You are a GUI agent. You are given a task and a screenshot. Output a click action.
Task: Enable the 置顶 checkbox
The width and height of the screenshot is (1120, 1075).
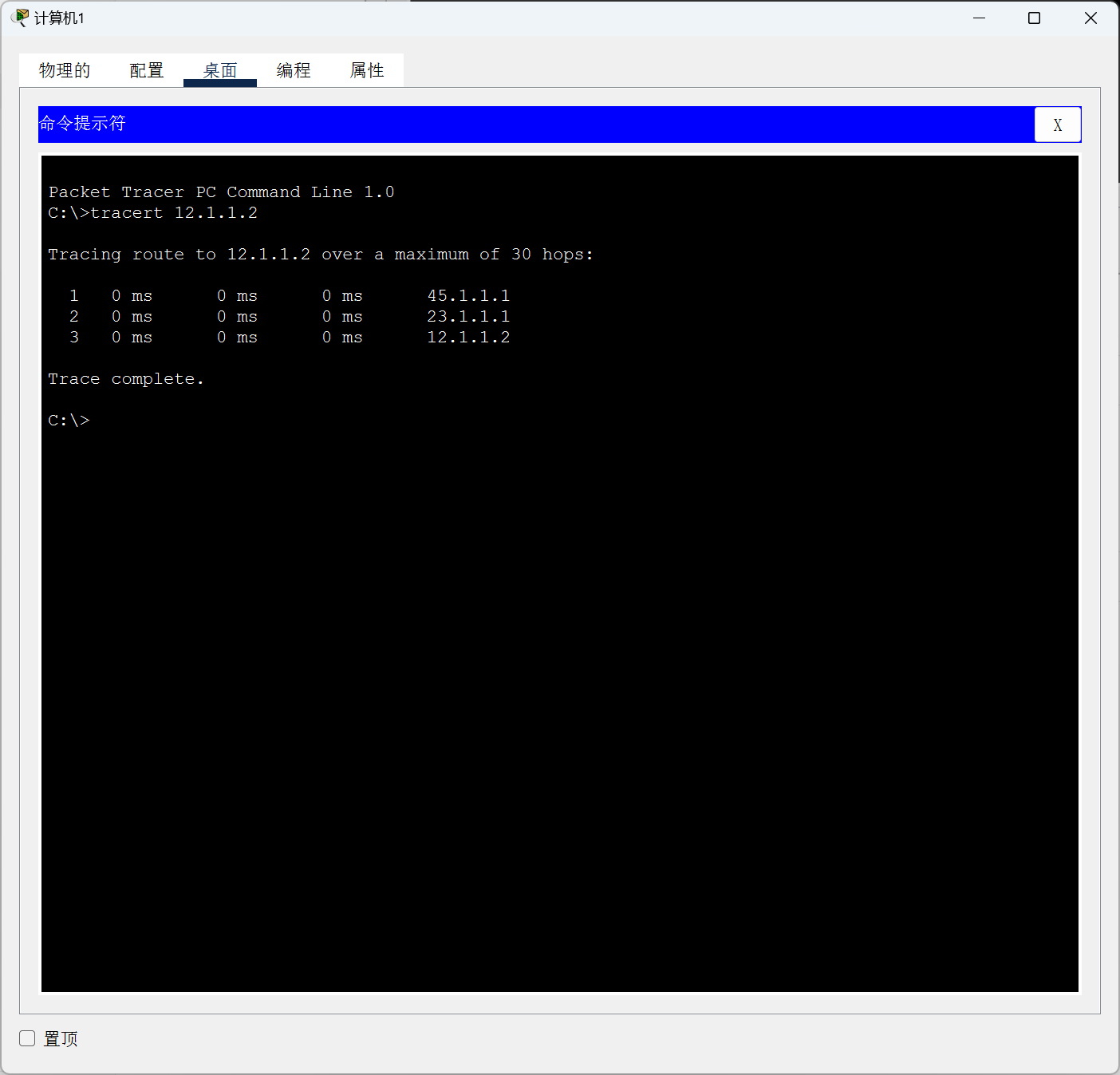tap(27, 1038)
